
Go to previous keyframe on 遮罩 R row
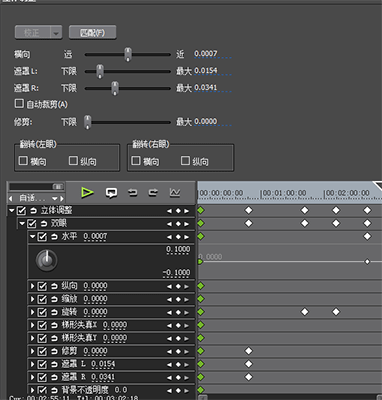[x=170, y=377]
